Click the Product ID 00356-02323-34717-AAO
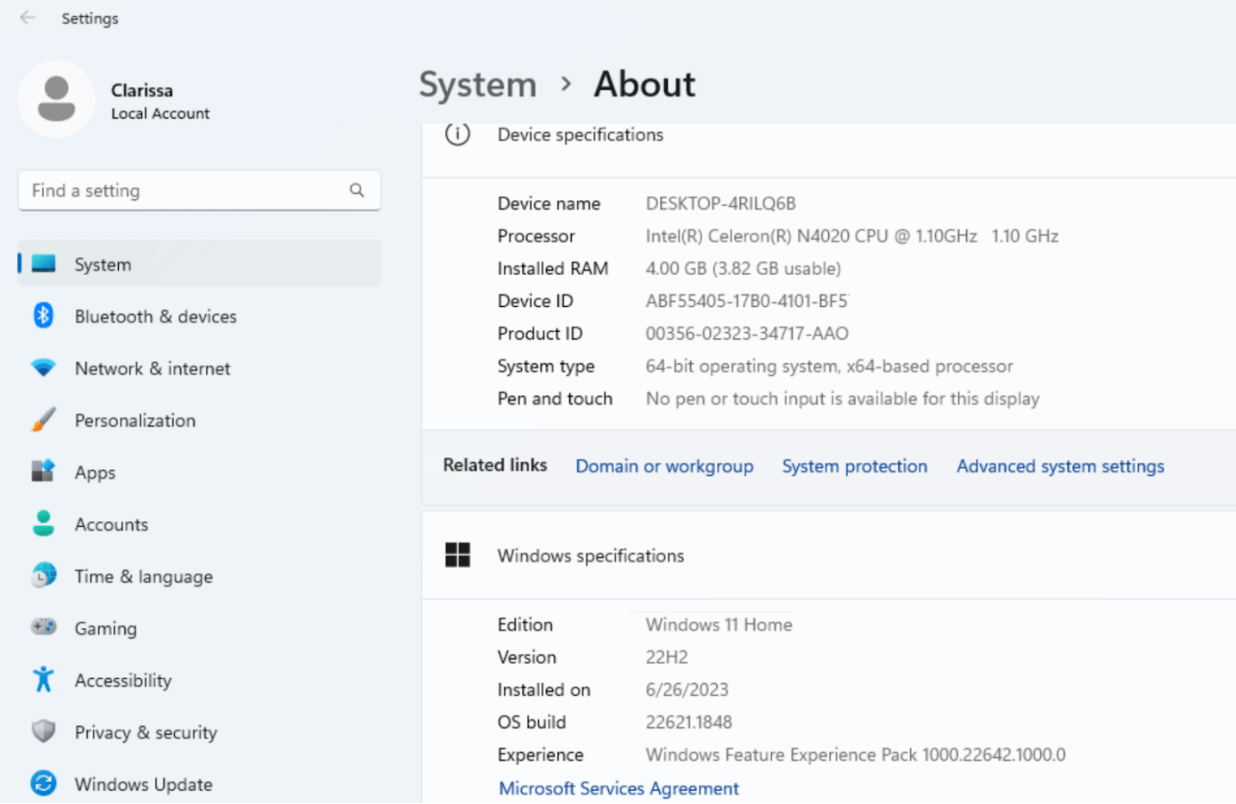This screenshot has width=1236, height=804. click(x=747, y=333)
